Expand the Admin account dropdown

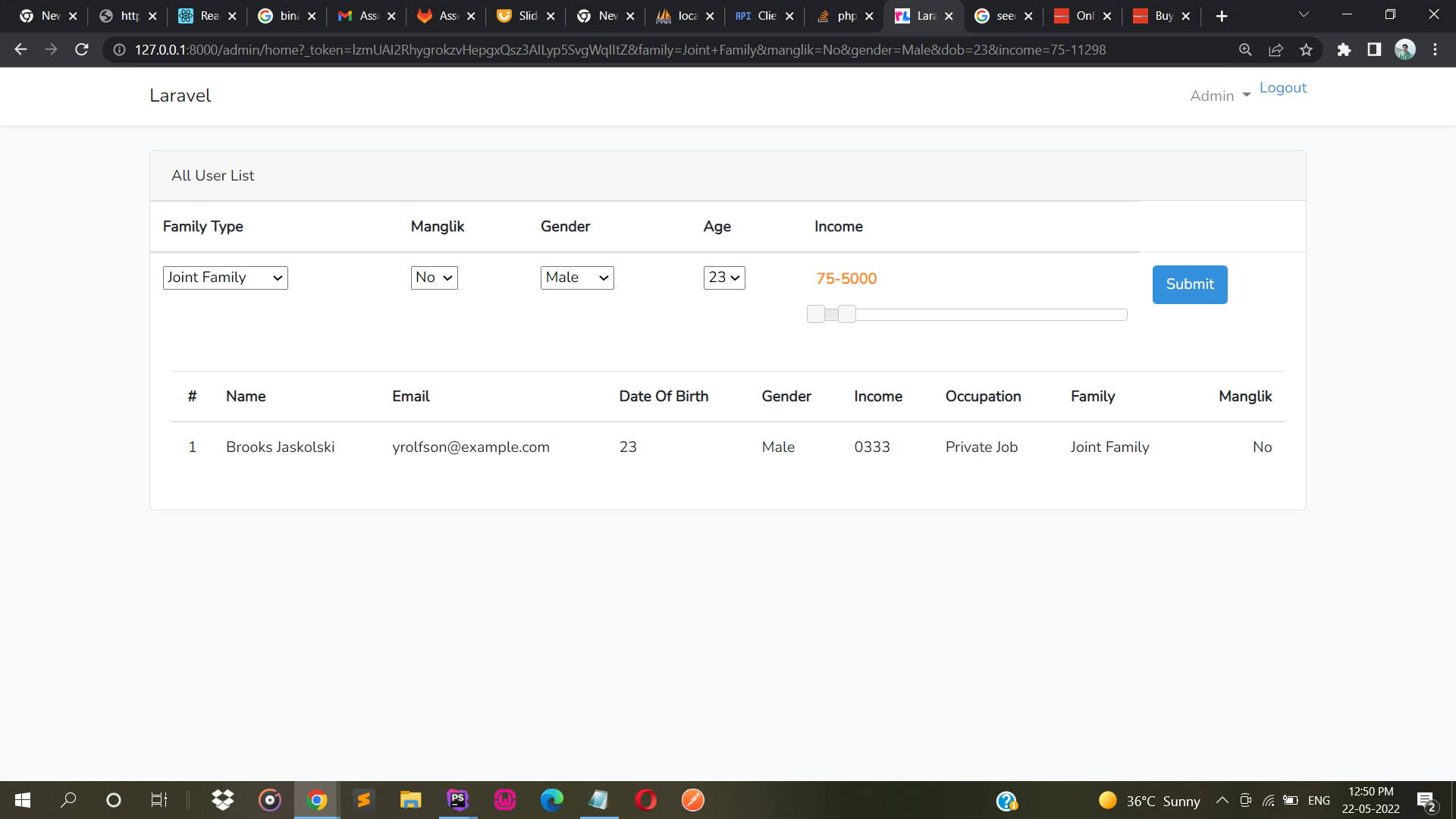(1219, 96)
